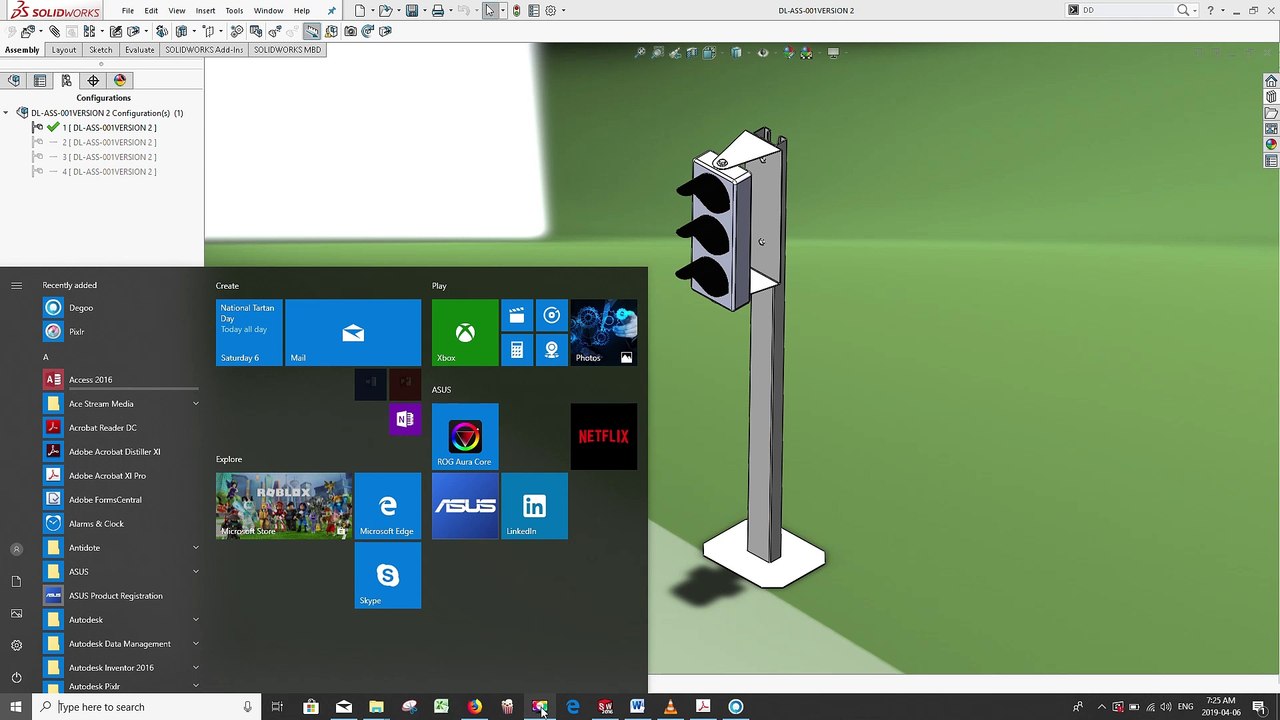Open search type dropdown beside magnifier
This screenshot has width=1280, height=720.
(1195, 10)
